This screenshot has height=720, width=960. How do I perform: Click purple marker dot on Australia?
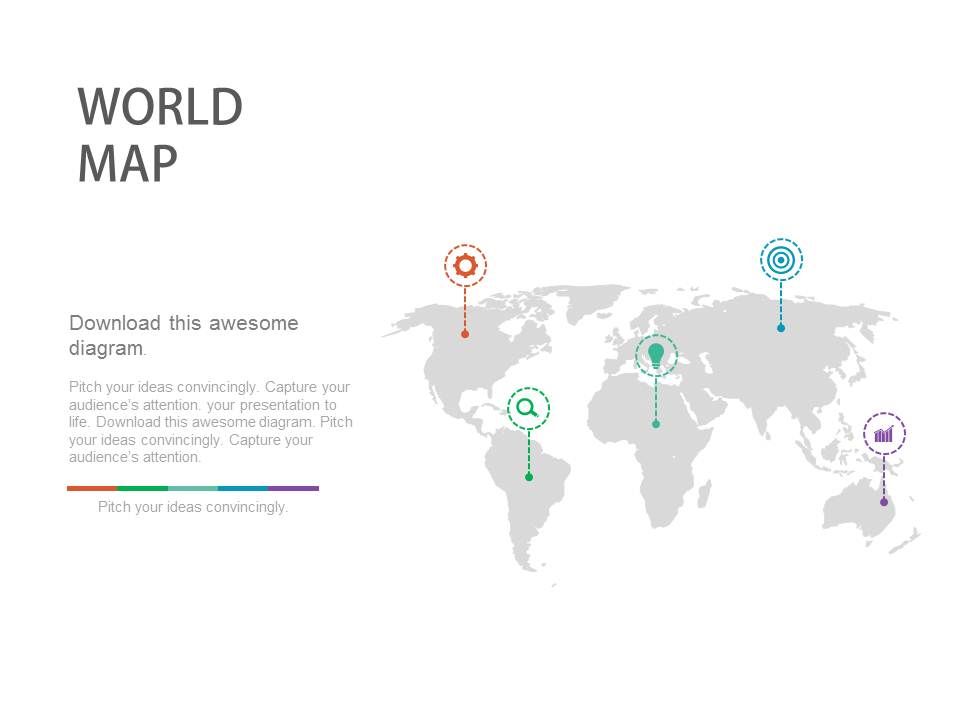point(884,502)
